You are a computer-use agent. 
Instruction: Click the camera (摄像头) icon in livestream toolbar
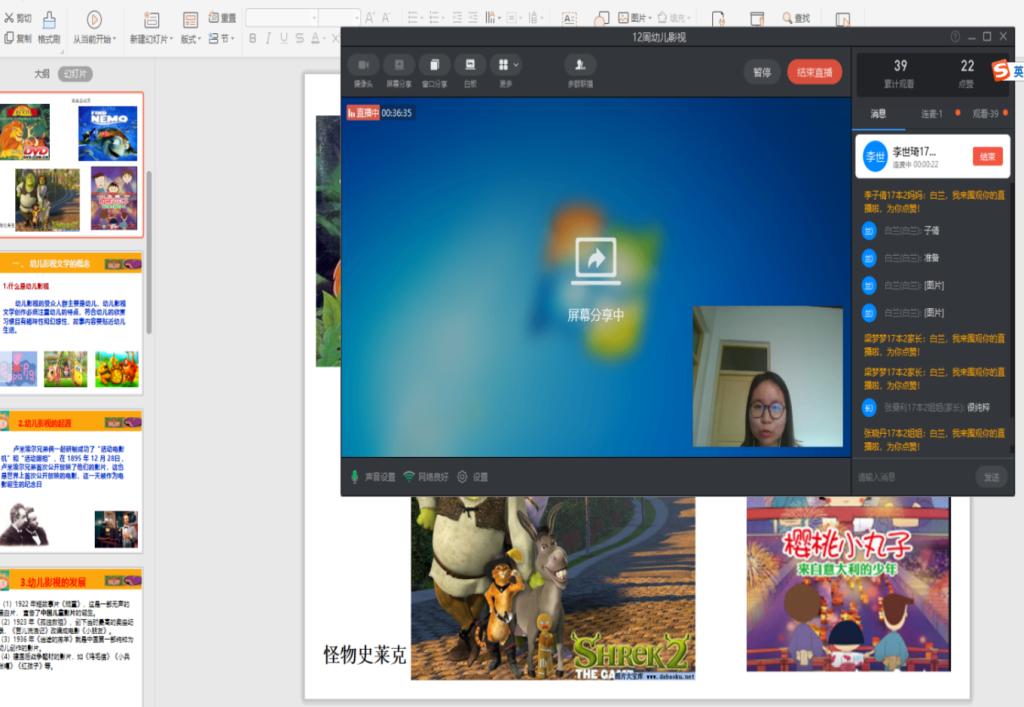363,66
